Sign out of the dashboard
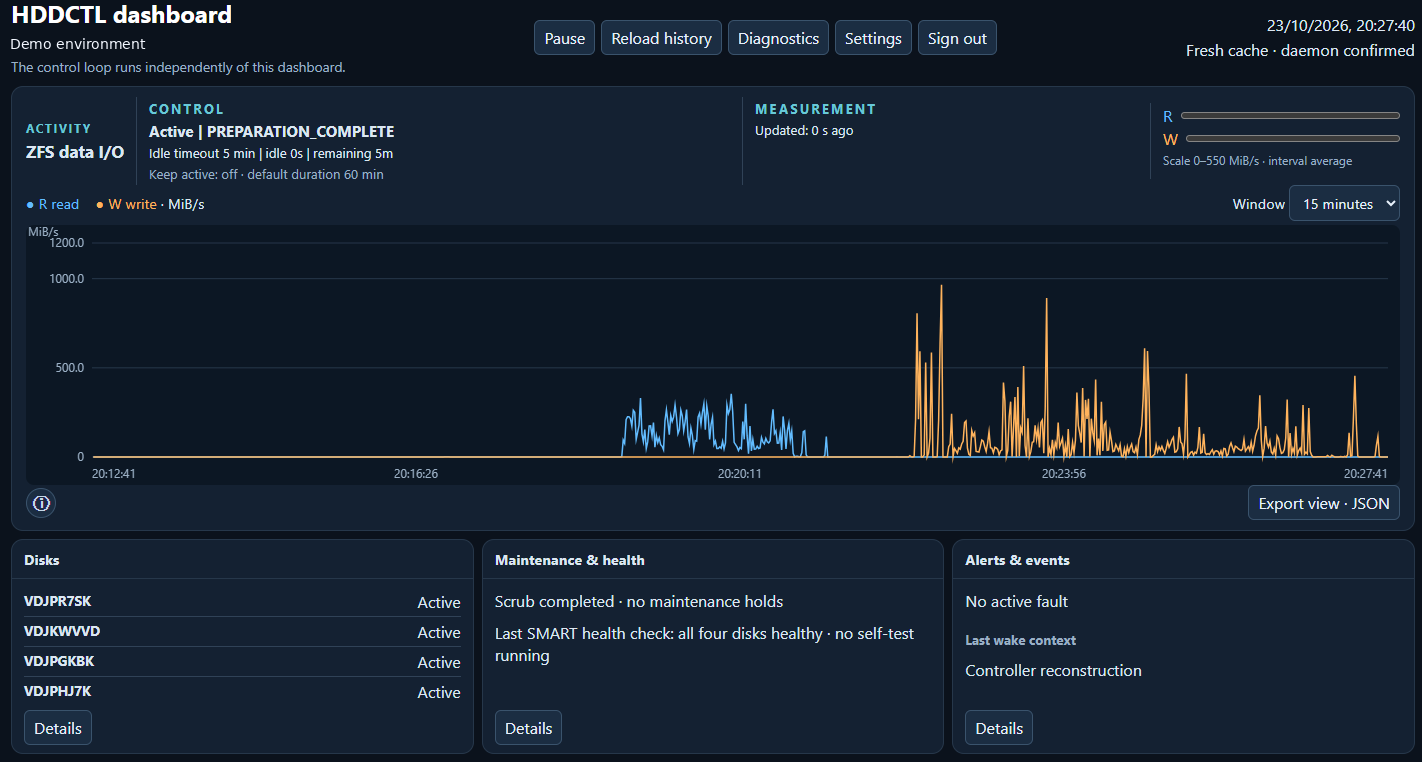 point(957,38)
